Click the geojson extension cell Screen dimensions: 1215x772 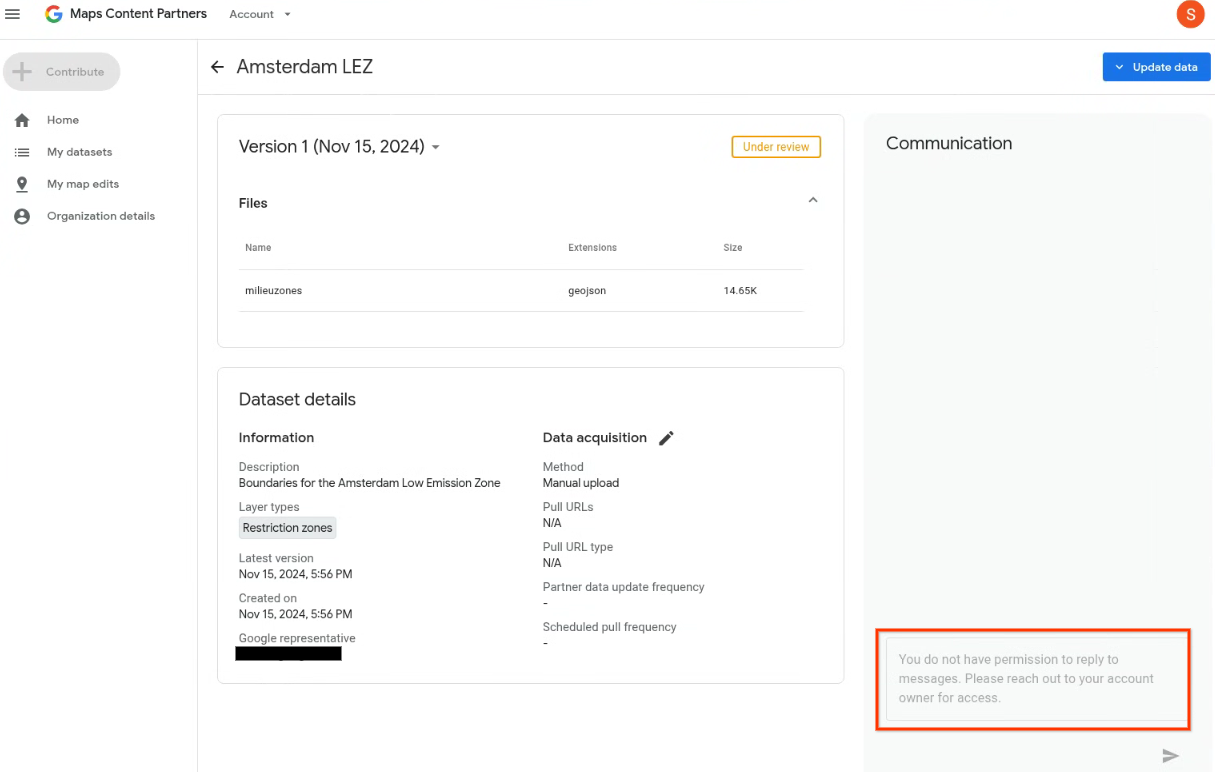coord(587,290)
